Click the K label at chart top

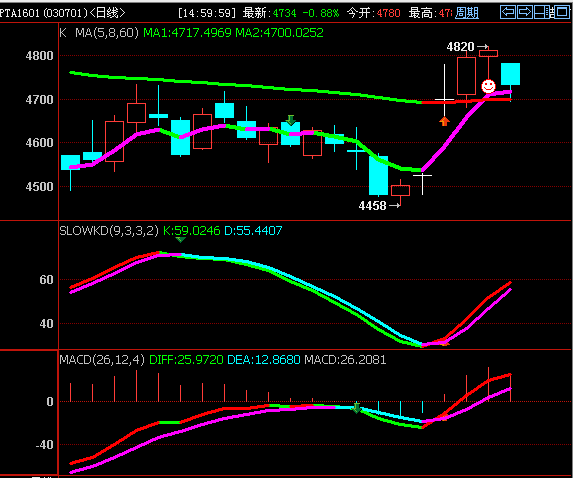pos(63,33)
